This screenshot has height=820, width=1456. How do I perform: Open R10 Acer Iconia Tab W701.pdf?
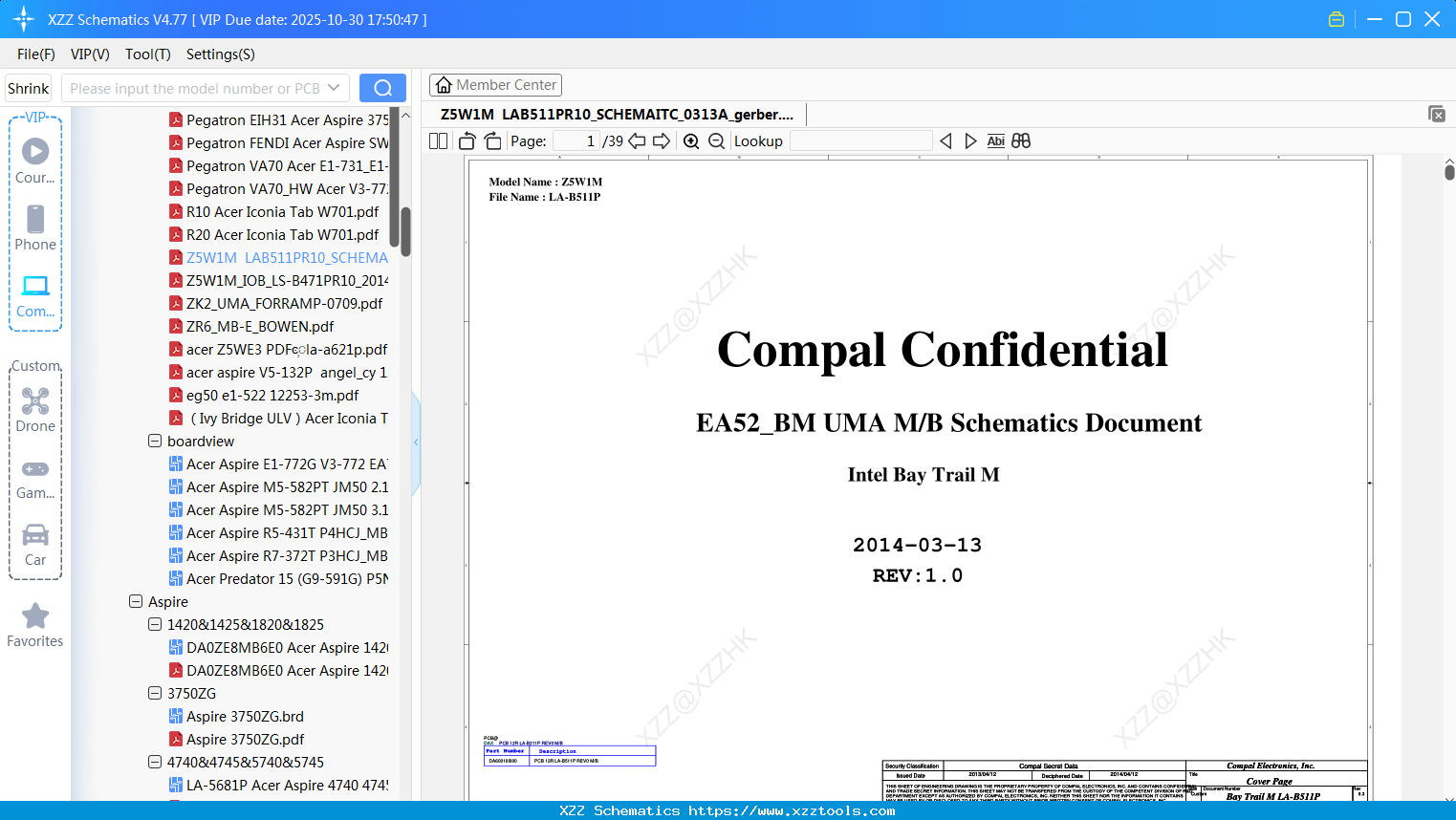coord(274,212)
